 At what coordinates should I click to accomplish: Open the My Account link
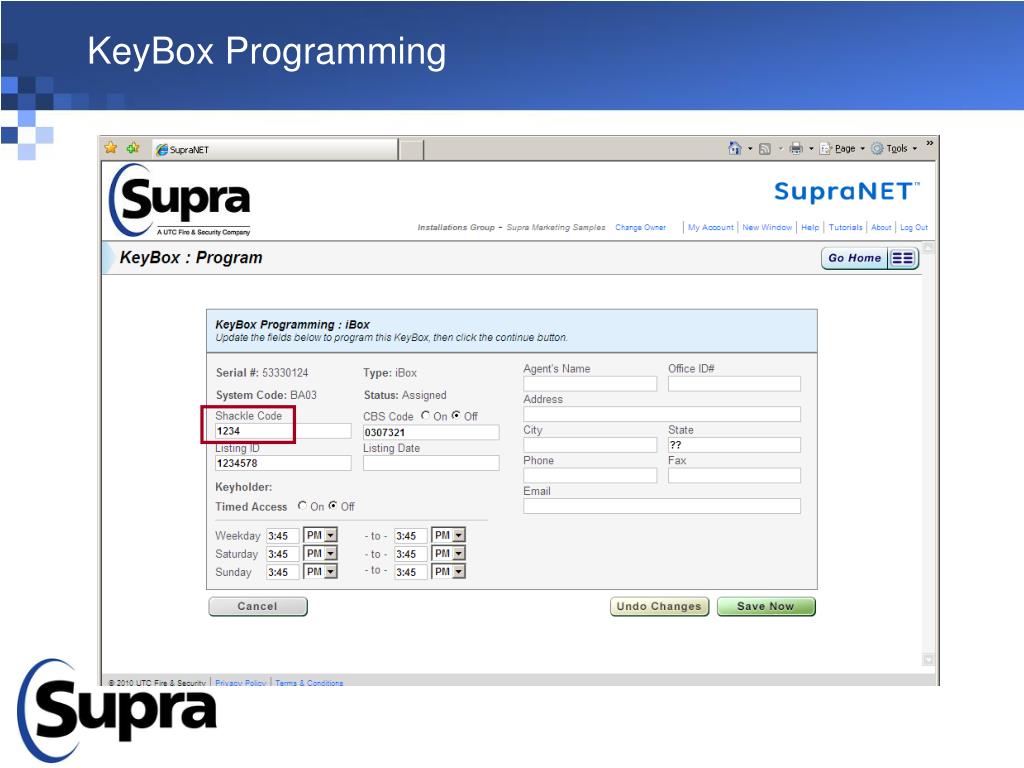[711, 227]
